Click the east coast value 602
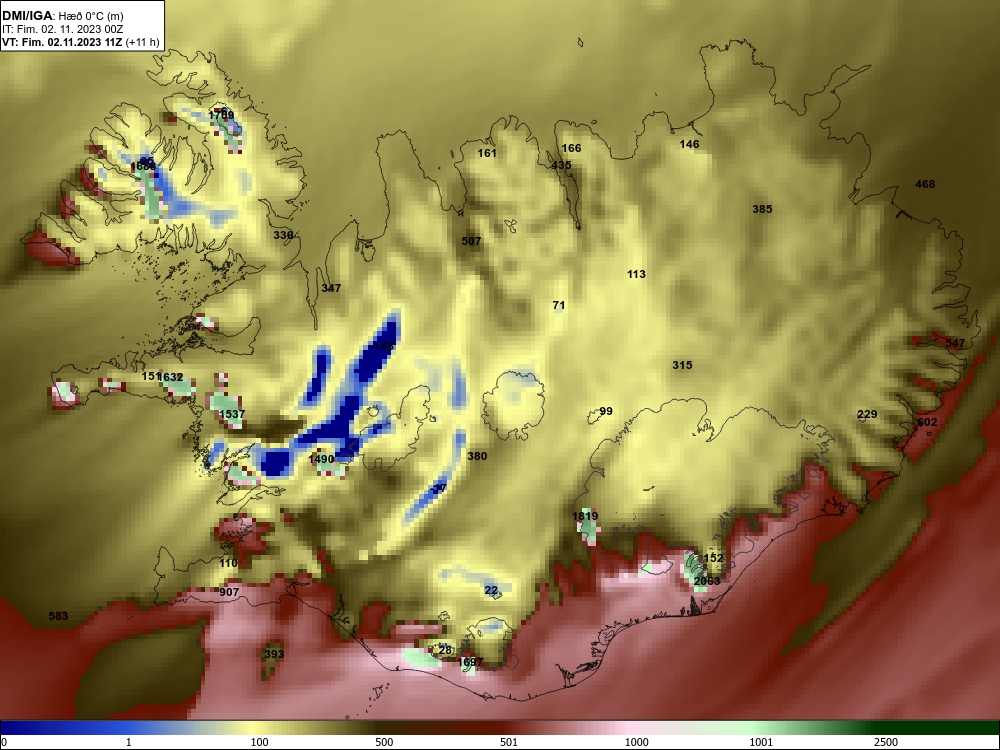This screenshot has width=1000, height=750. (927, 422)
